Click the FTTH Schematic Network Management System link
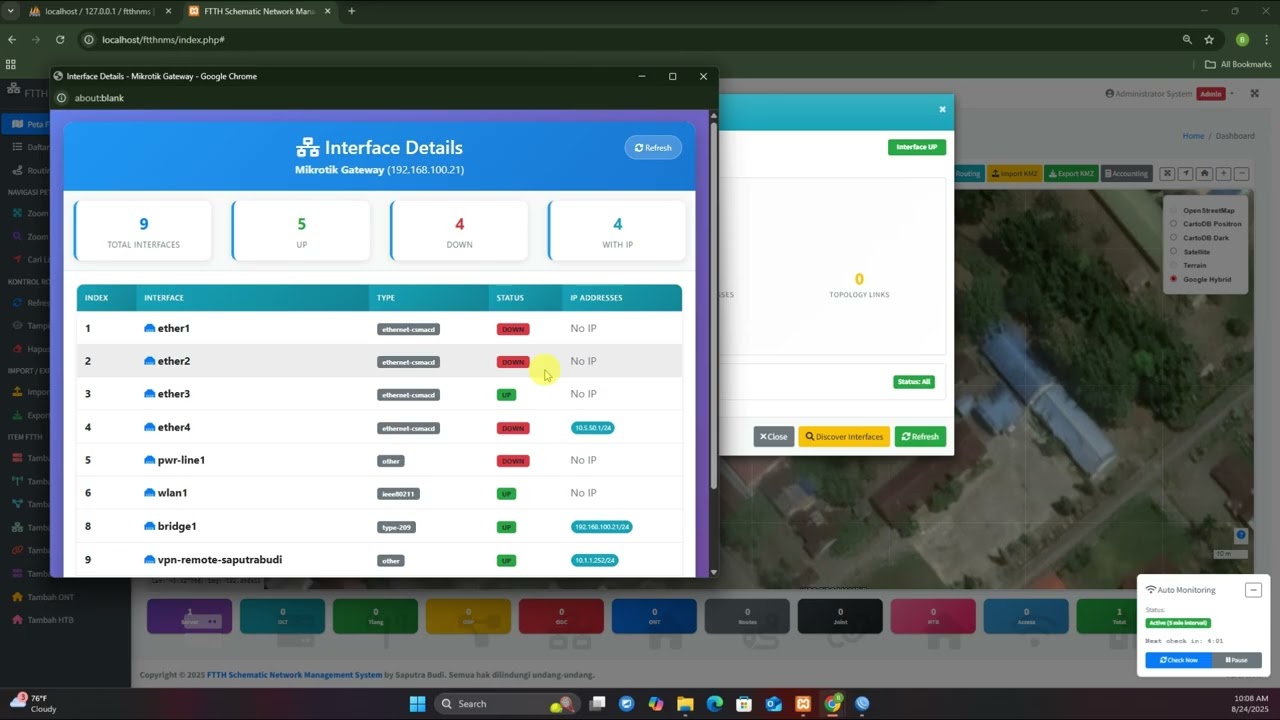Screen dimensions: 1280x720 click(294, 675)
